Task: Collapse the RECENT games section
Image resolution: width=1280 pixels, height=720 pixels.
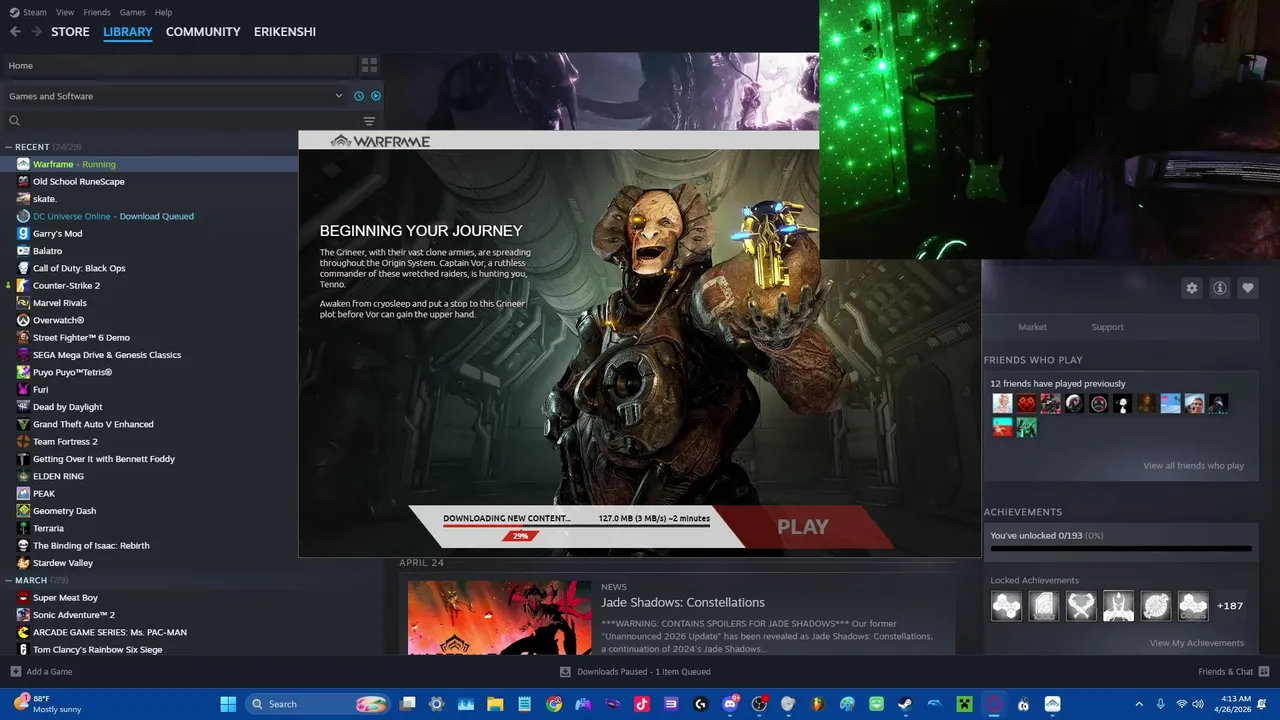Action: pos(8,147)
